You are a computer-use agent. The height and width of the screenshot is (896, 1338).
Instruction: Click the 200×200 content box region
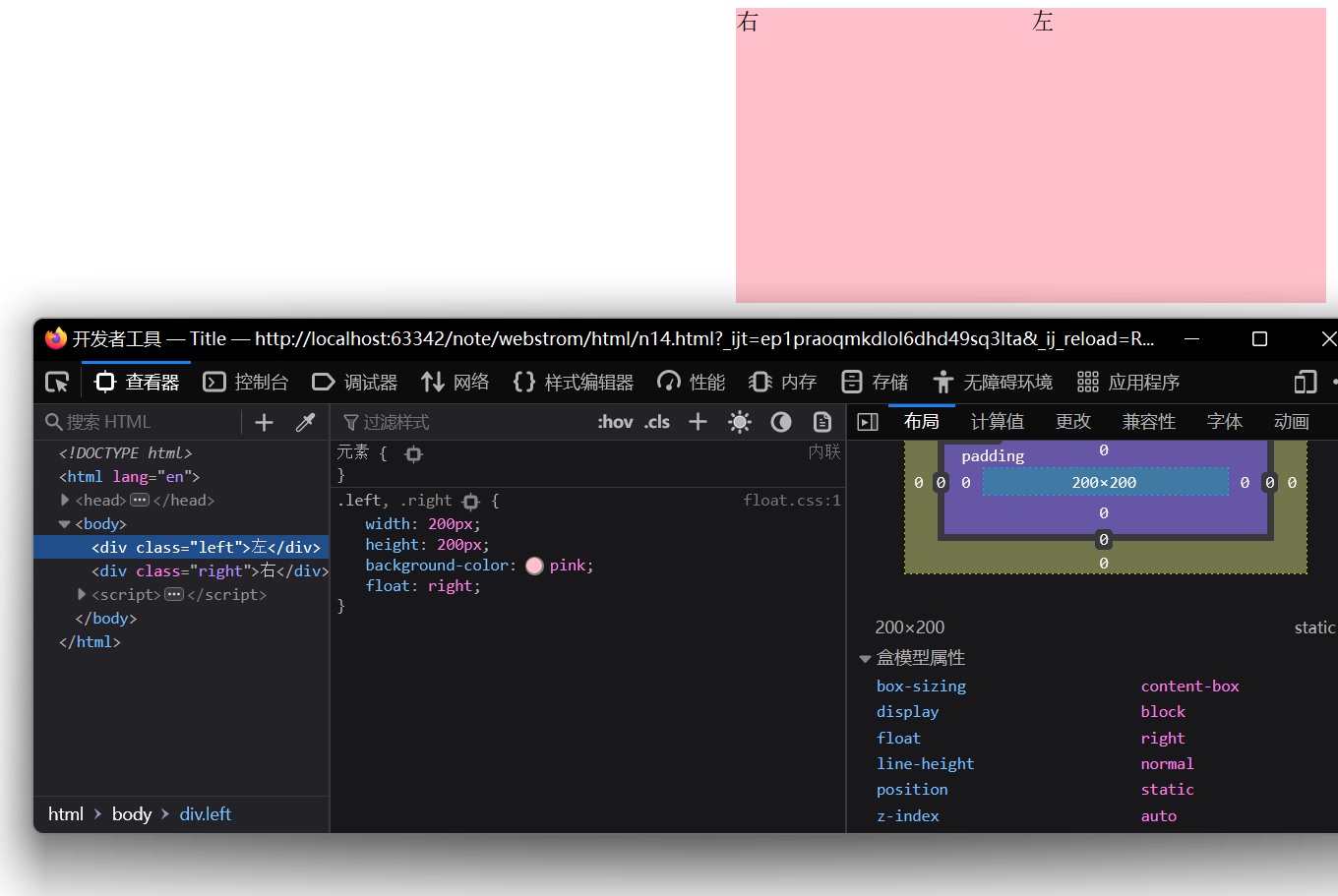tap(1105, 482)
